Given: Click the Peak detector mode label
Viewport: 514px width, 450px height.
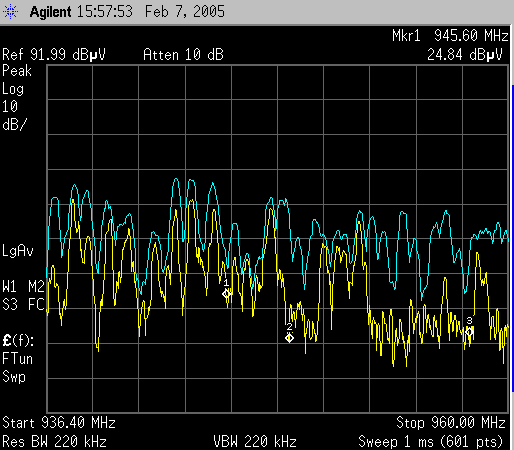Looking at the screenshot, I should point(17,71).
